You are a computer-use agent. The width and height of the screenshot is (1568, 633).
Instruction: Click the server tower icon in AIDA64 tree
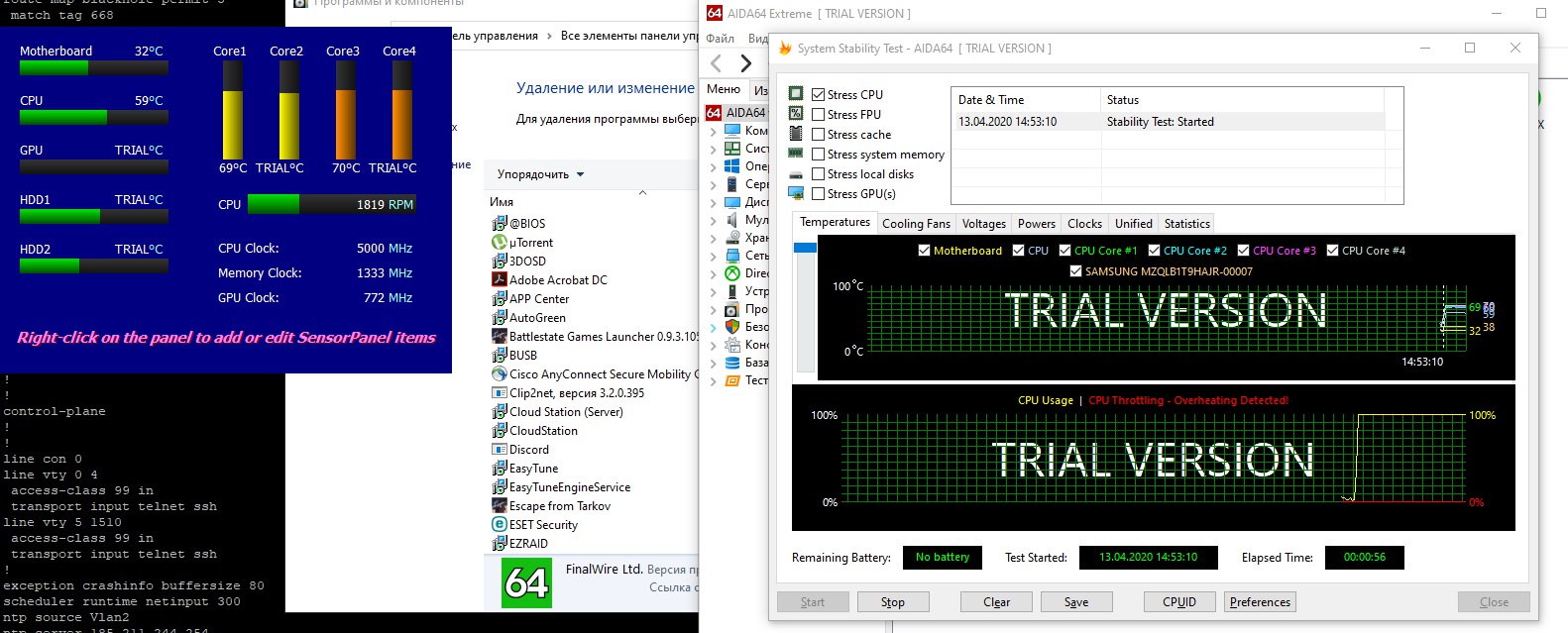[732, 183]
